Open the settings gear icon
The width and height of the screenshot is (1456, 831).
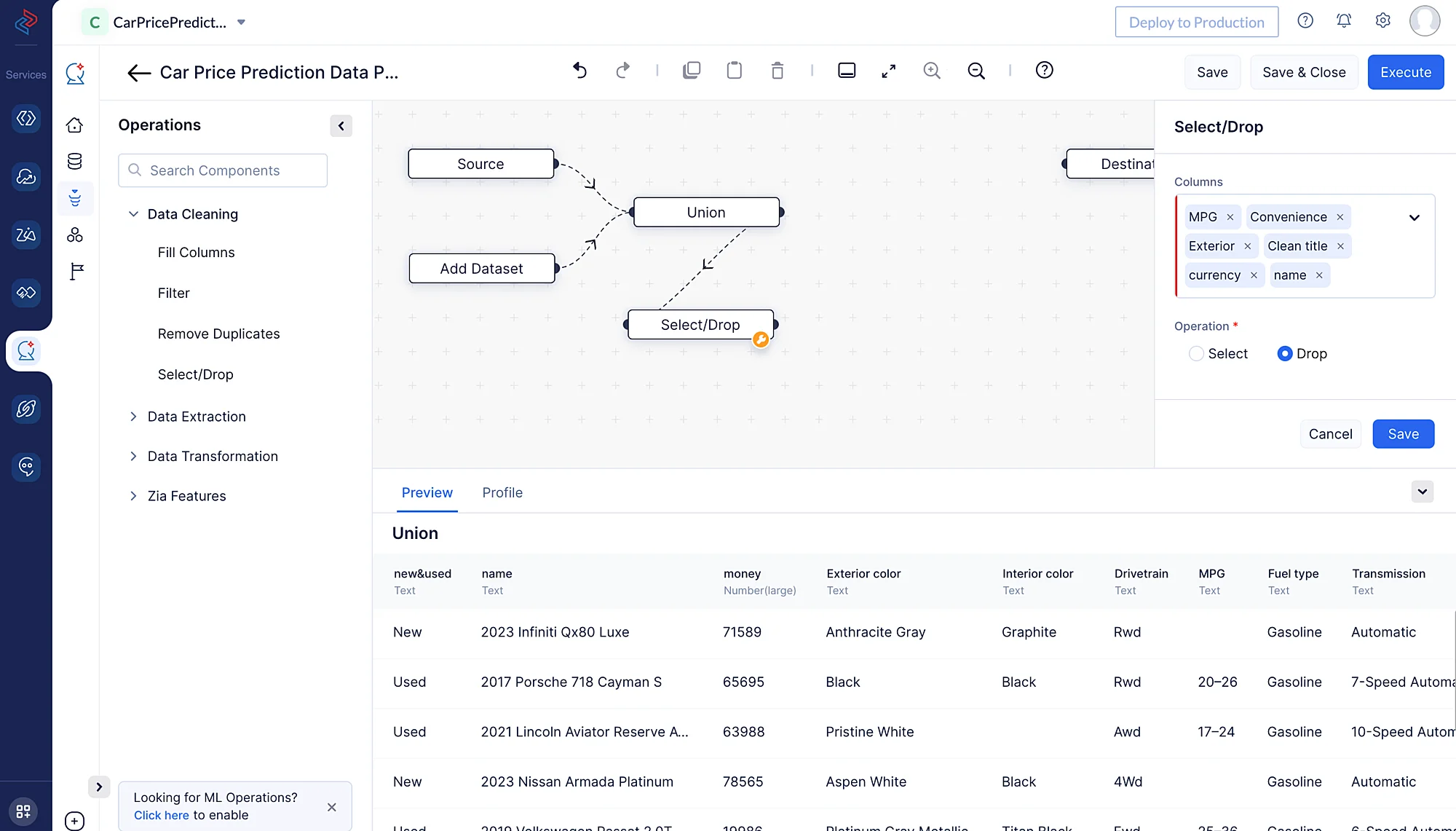(1383, 20)
